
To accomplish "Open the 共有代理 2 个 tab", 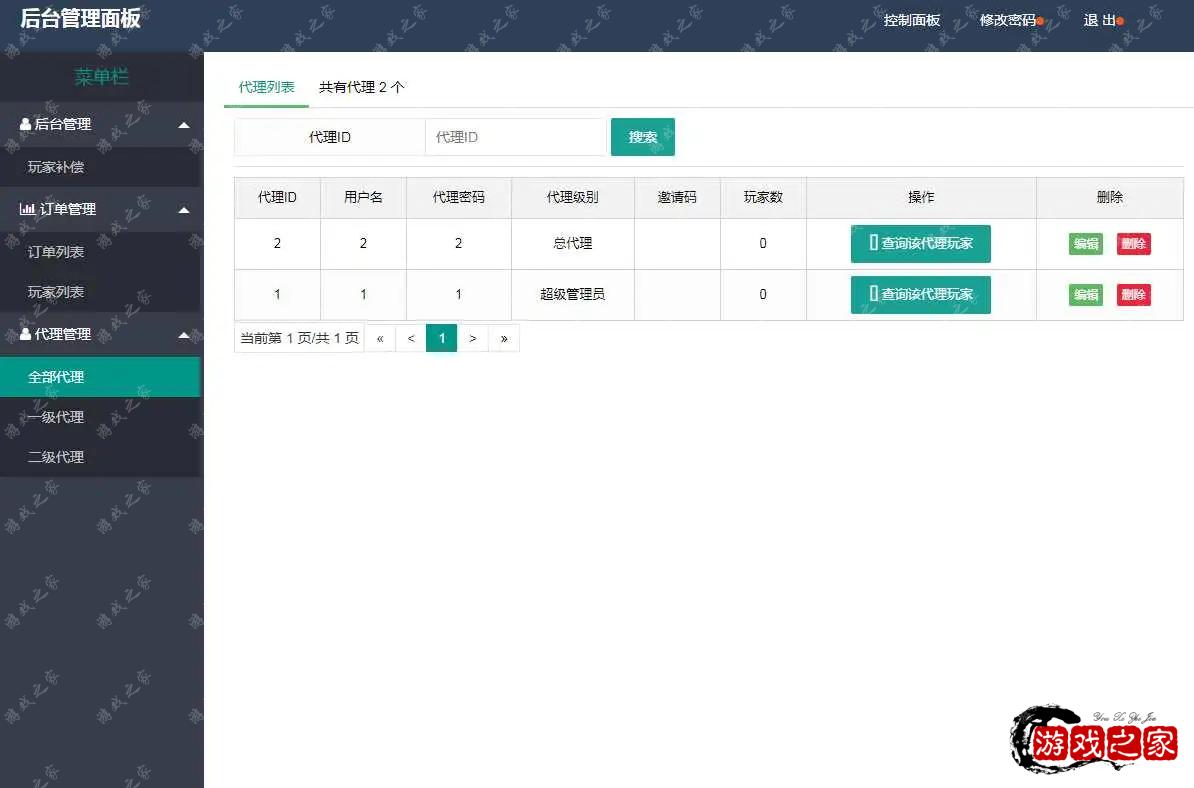I will (x=361, y=87).
